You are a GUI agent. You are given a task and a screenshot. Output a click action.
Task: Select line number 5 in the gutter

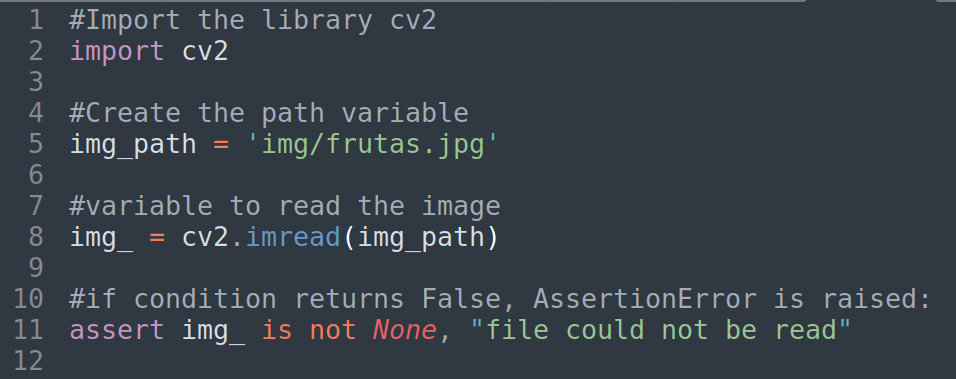pos(36,144)
